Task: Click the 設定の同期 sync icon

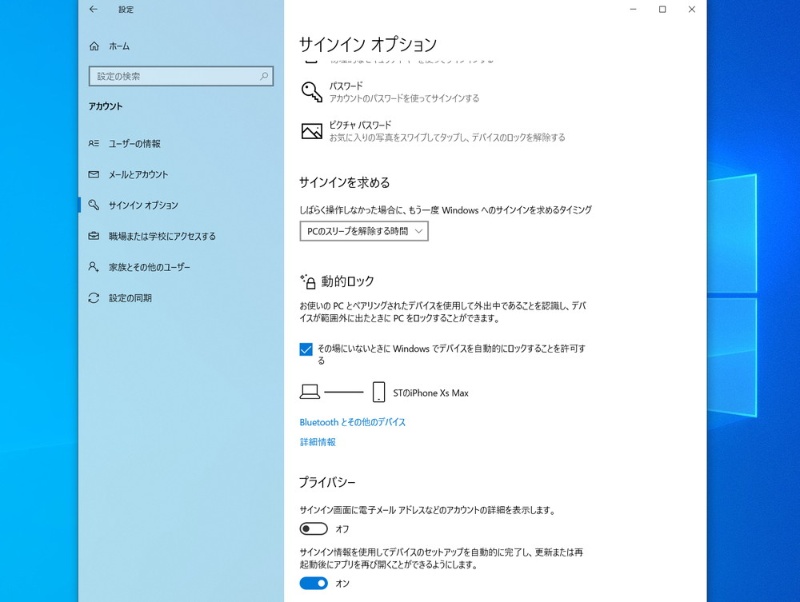Action: click(x=93, y=299)
